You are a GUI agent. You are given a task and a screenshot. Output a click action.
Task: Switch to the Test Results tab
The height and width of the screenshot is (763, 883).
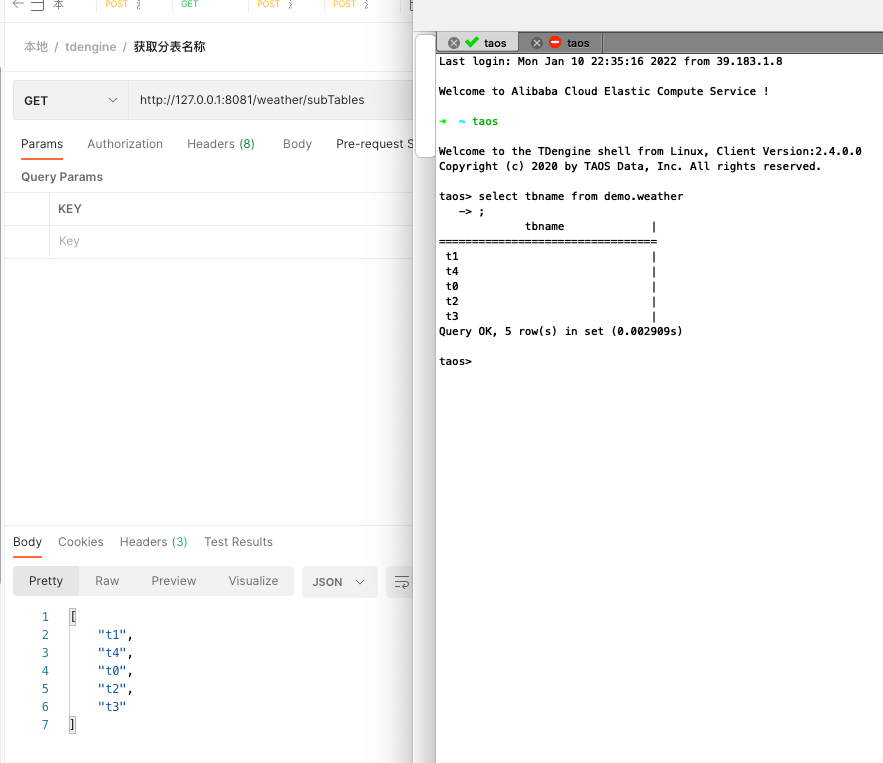(x=238, y=541)
